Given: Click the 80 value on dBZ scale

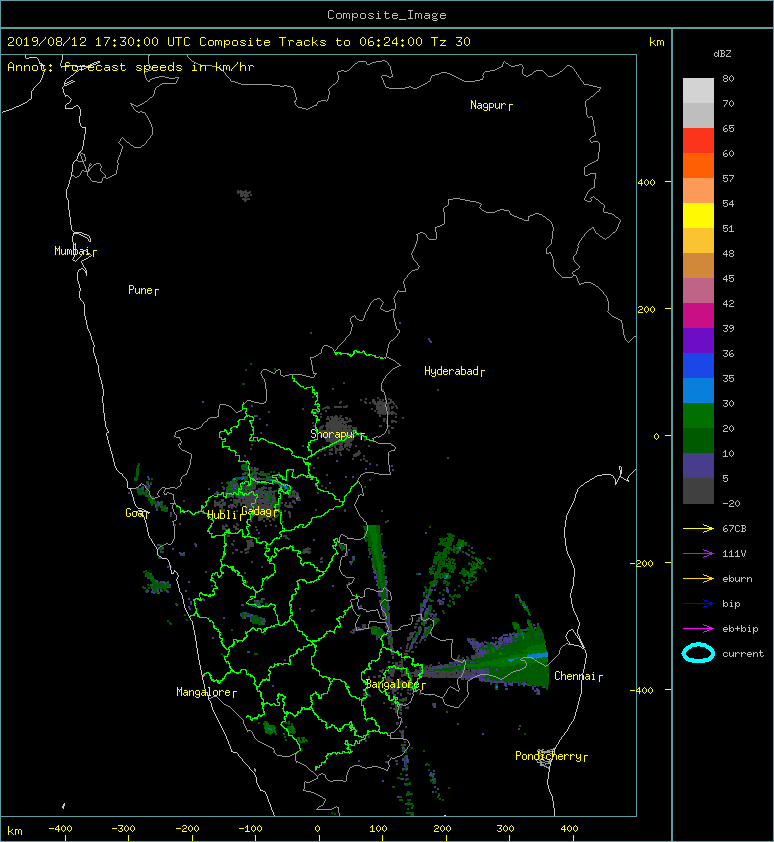Looking at the screenshot, I should [728, 78].
